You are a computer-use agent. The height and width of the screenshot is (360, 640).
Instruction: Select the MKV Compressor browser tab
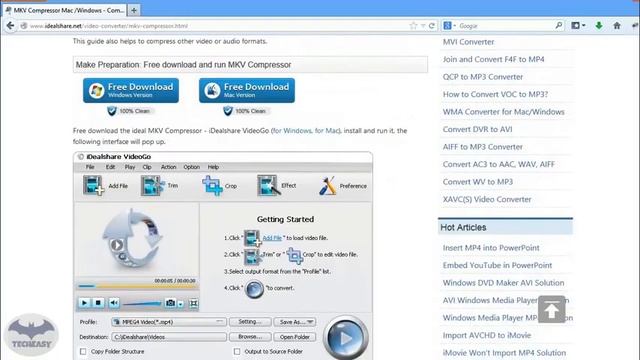65,10
